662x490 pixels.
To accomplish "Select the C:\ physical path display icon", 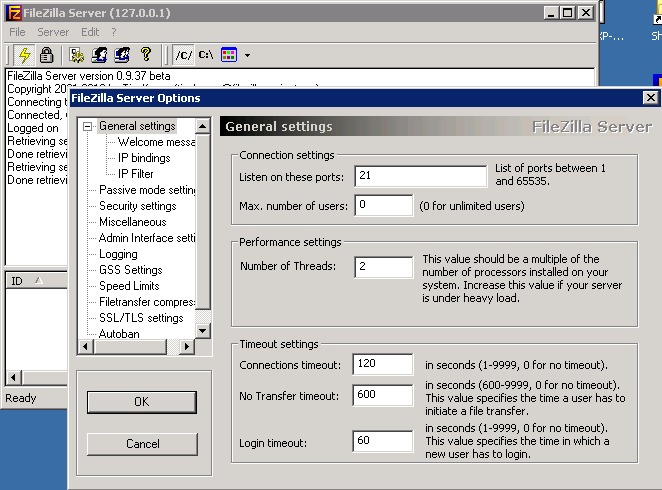I will tap(205, 55).
